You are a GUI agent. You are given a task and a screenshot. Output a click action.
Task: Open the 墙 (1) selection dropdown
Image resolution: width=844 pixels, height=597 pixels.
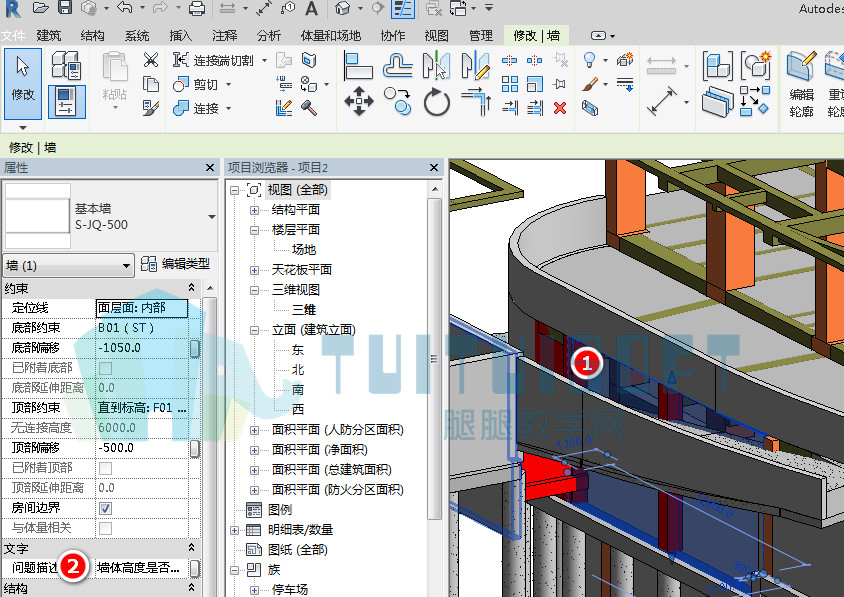[68, 265]
